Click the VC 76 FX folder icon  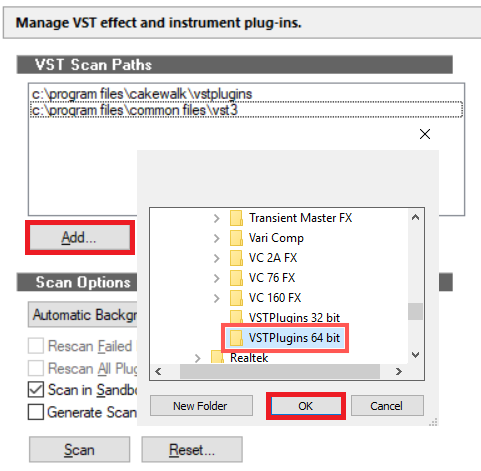click(236, 278)
